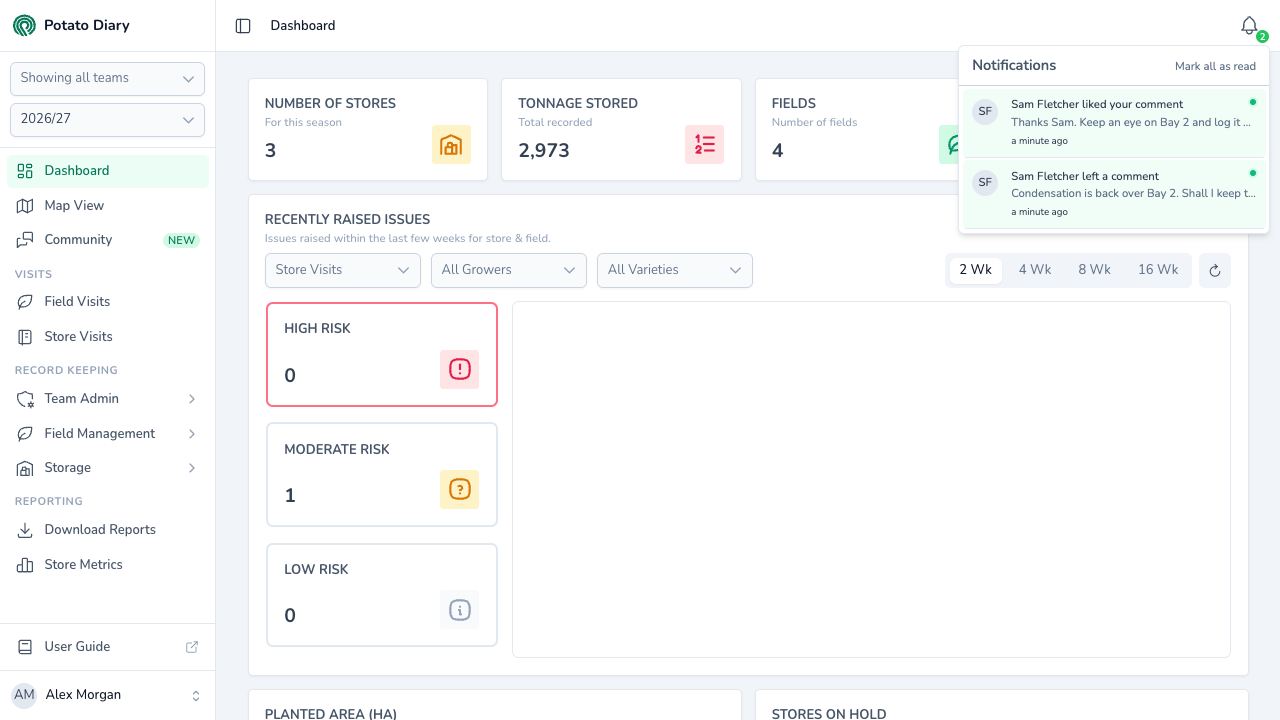The image size is (1280, 720).
Task: Open the Store Visits filter dropdown
Action: pos(342,270)
